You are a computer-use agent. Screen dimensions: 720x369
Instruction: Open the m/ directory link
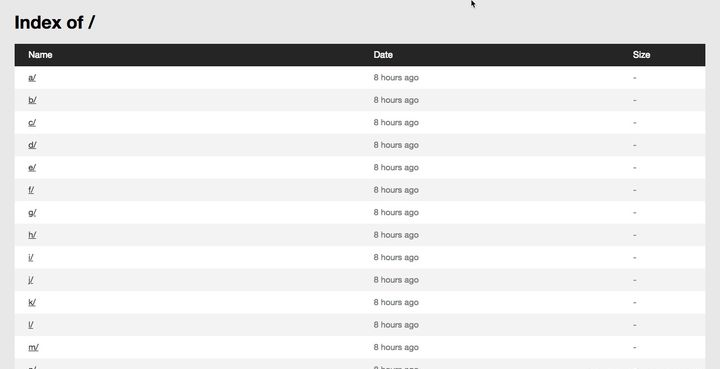coord(33,347)
